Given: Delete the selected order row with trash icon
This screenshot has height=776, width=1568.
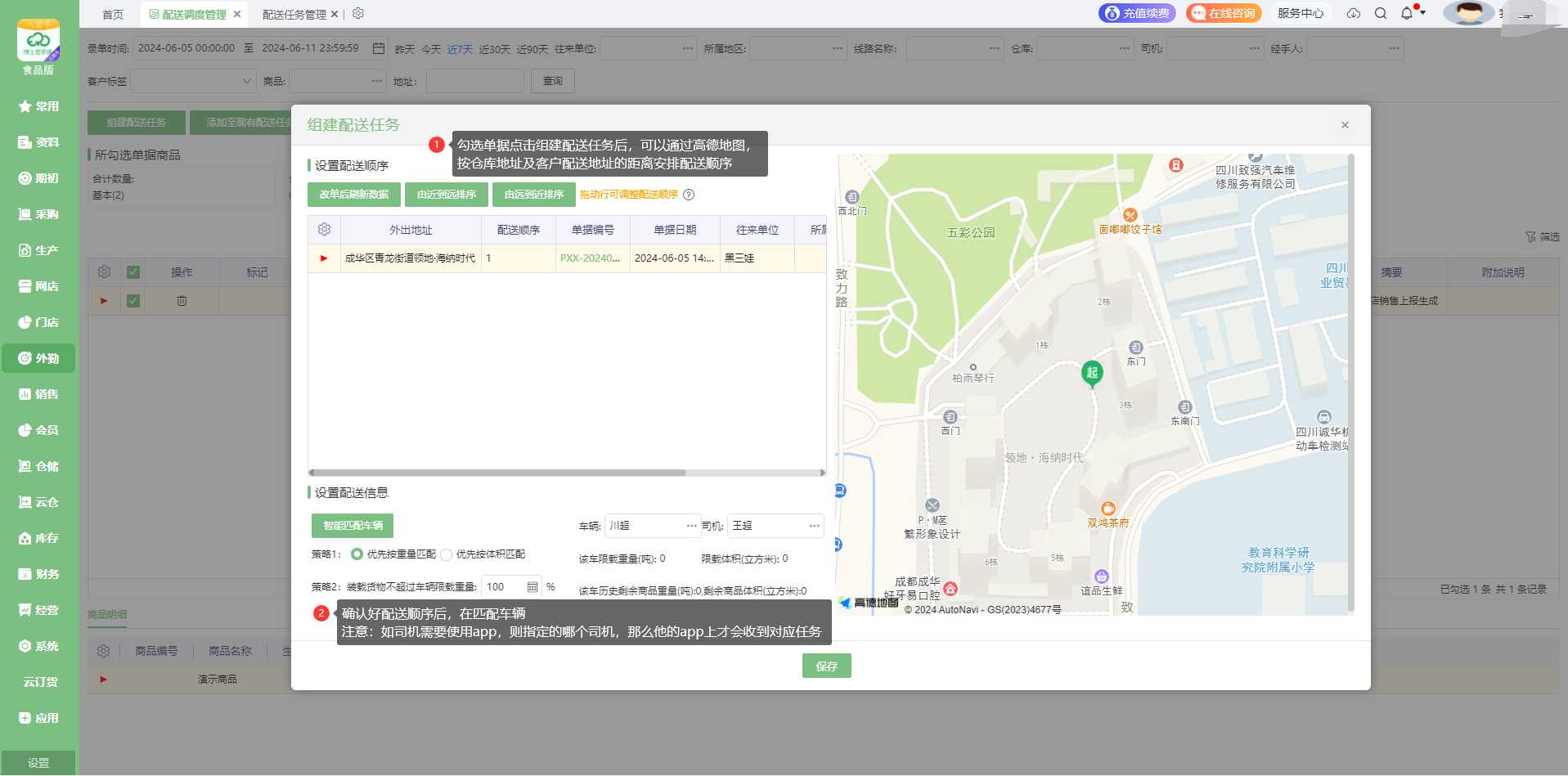Looking at the screenshot, I should tap(182, 301).
